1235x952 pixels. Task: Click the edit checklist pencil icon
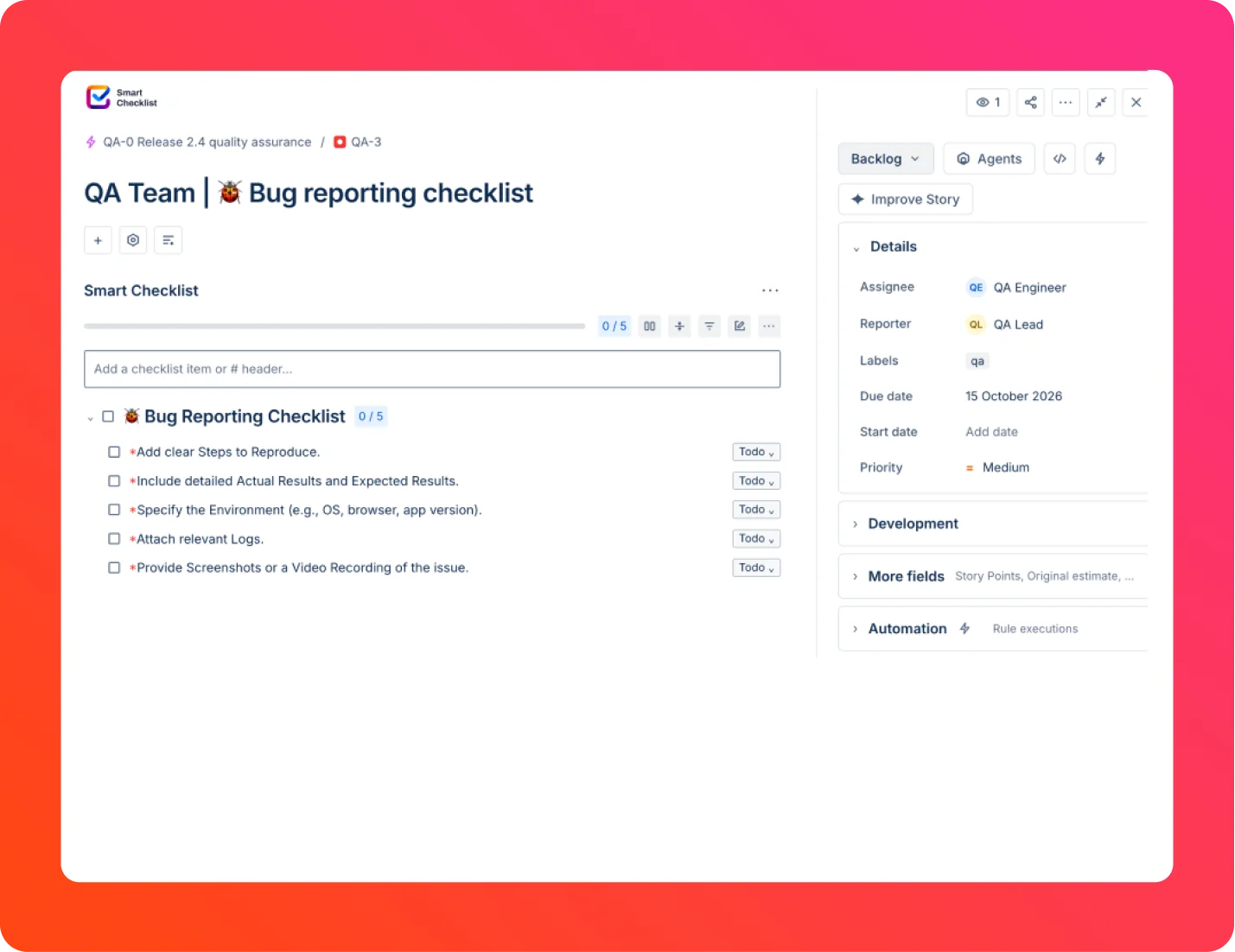click(740, 326)
